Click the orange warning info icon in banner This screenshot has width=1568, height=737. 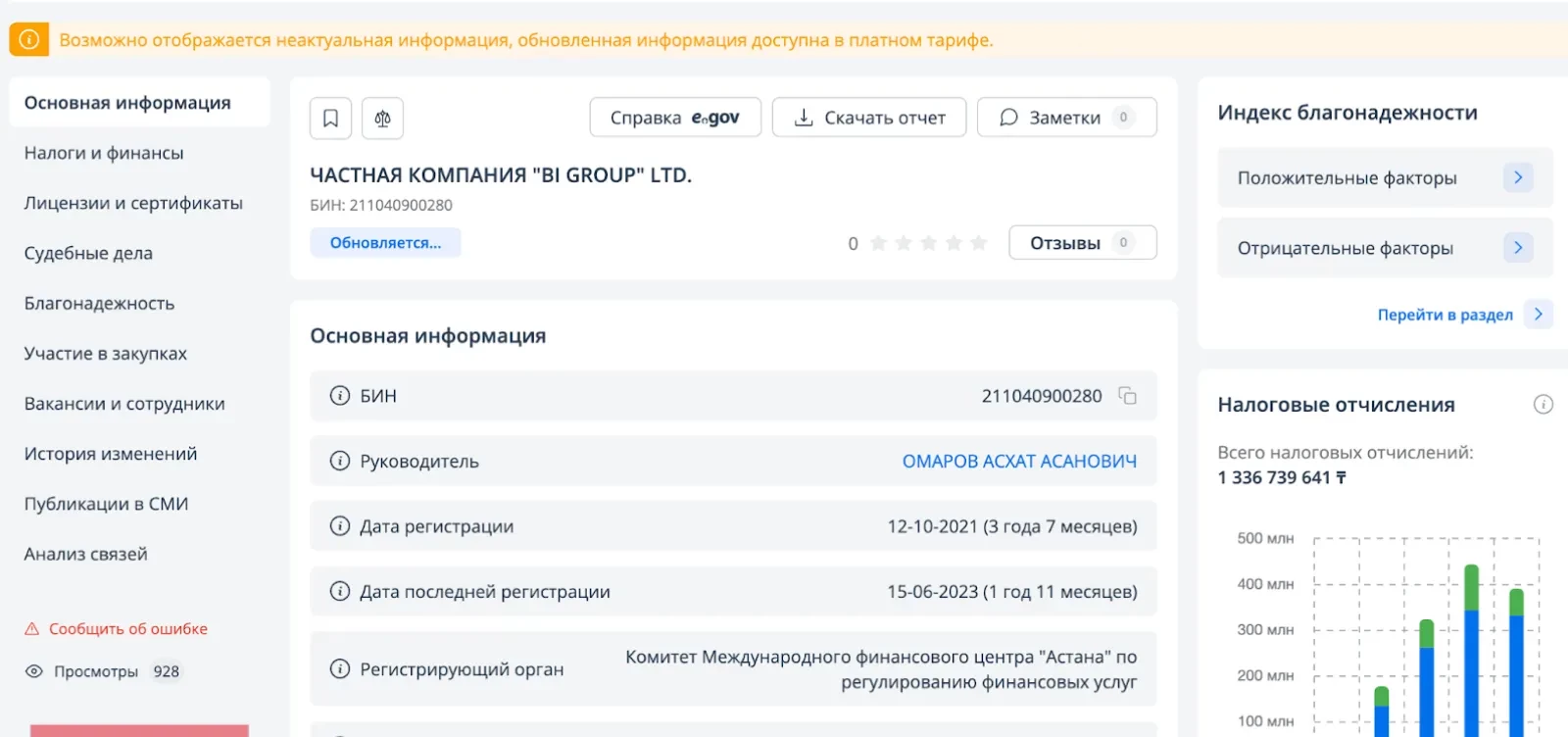click(x=29, y=40)
